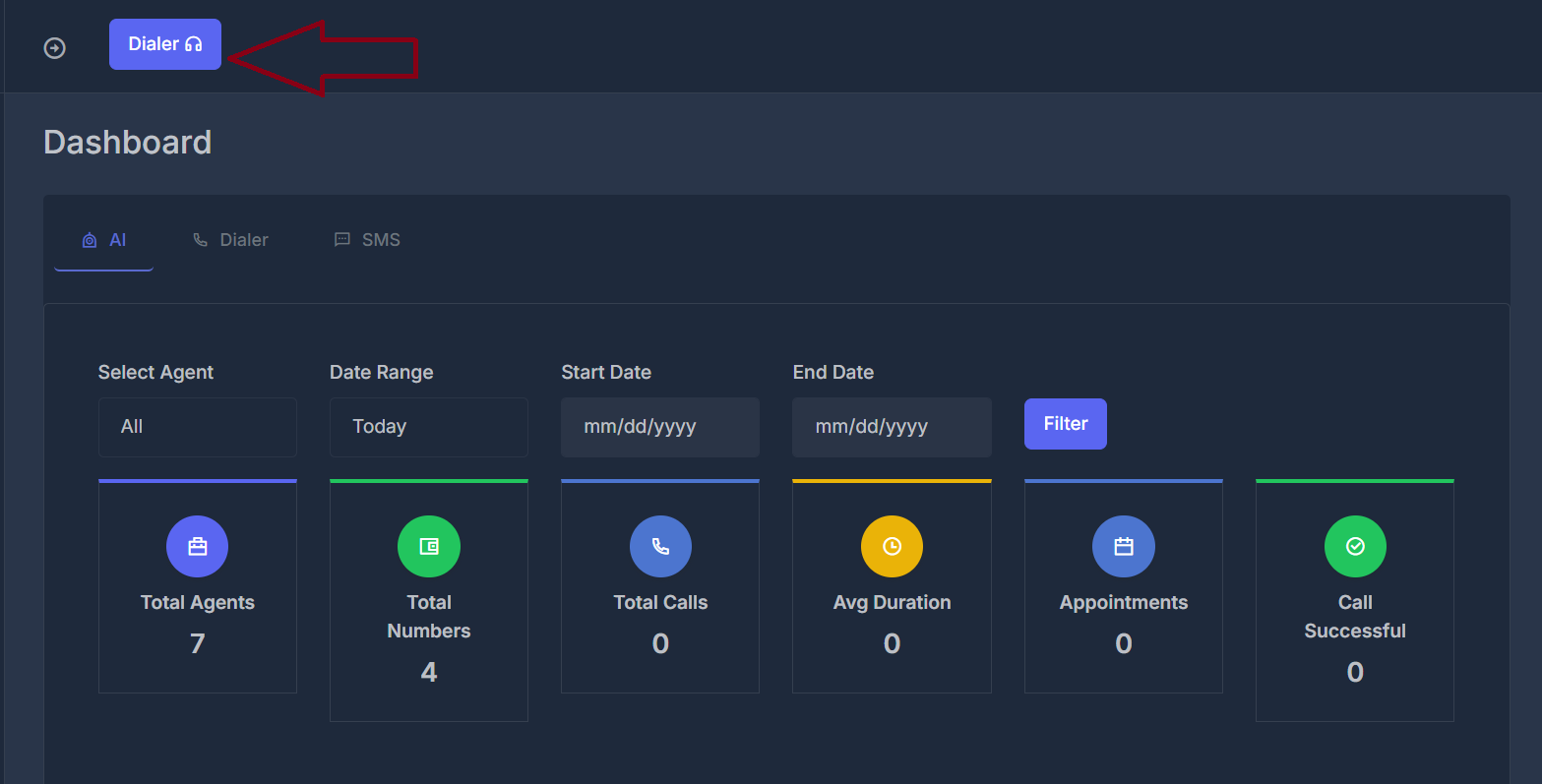Click the Total Calls phone icon
Image resolution: width=1542 pixels, height=784 pixels.
click(660, 547)
